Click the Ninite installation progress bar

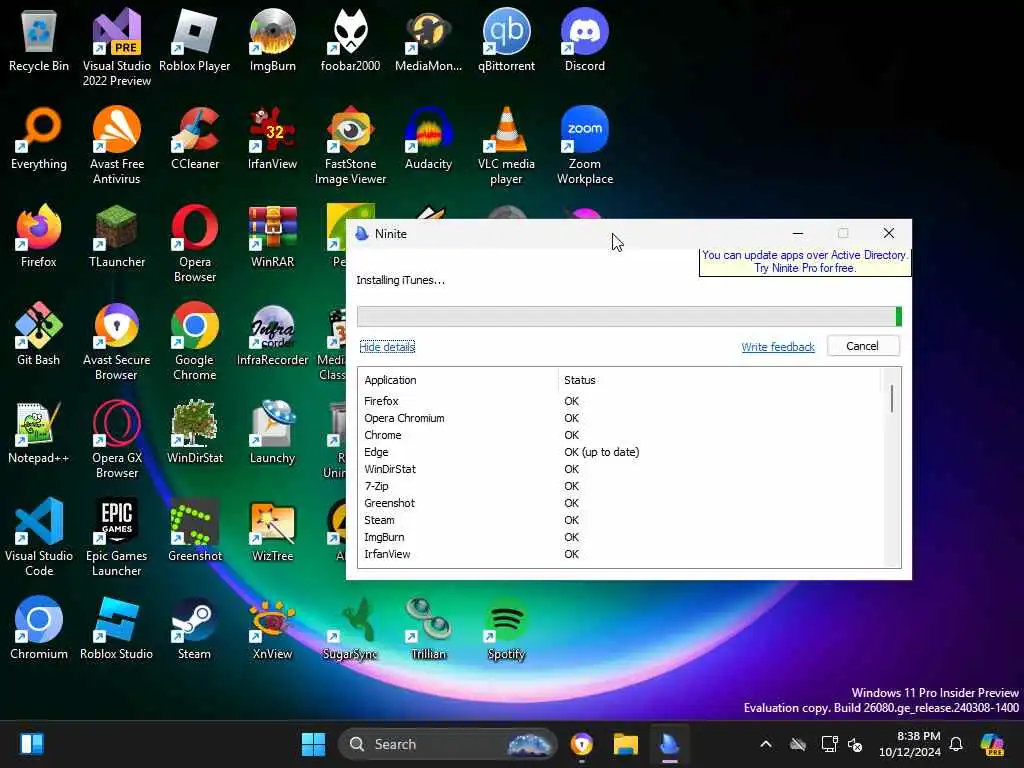click(629, 317)
